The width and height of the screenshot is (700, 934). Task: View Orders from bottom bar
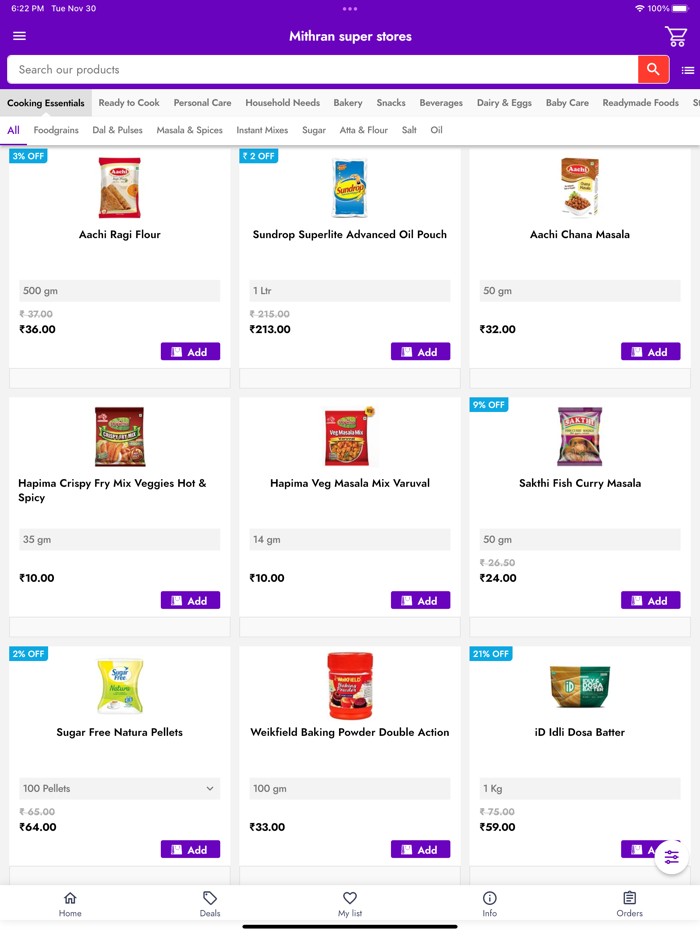click(x=629, y=903)
